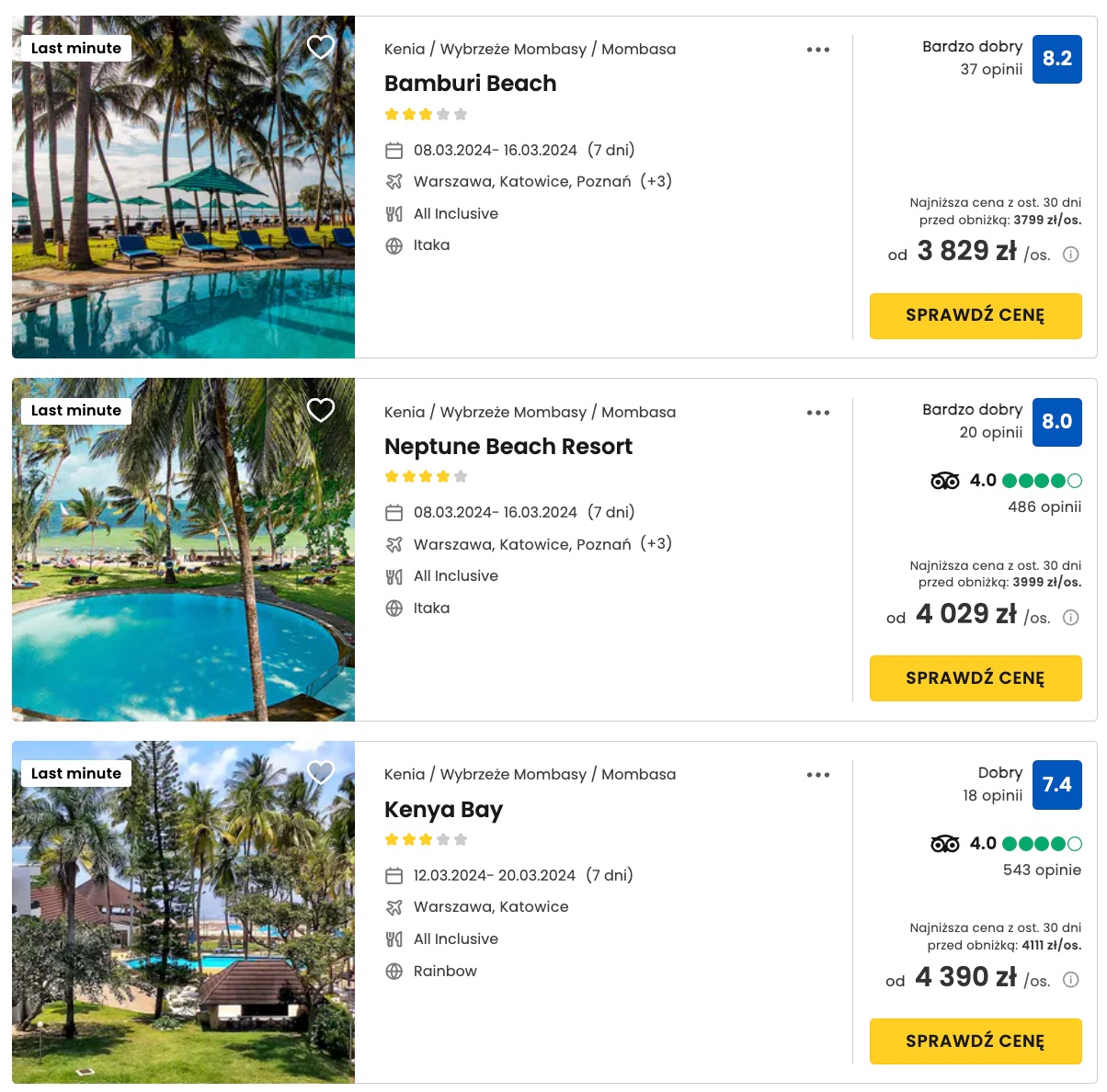Check price with Bamburi Beach SPRAWDŹ CENĘ button
This screenshot has width=1107, height=1092.
click(x=976, y=315)
